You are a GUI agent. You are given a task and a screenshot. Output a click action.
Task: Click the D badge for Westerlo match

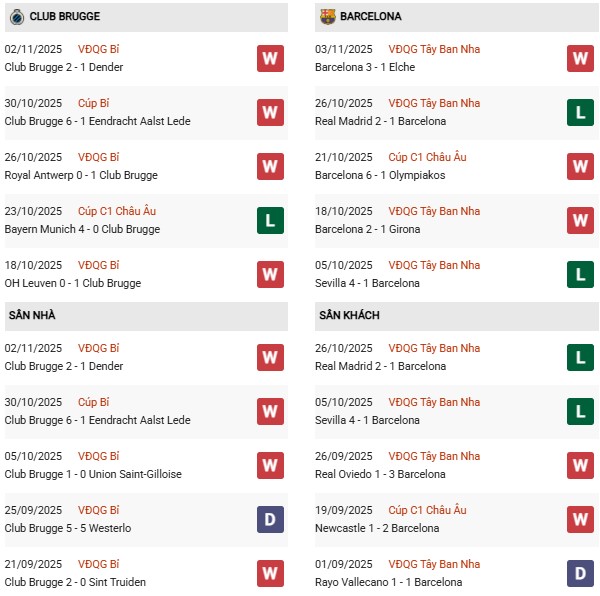coord(270,519)
